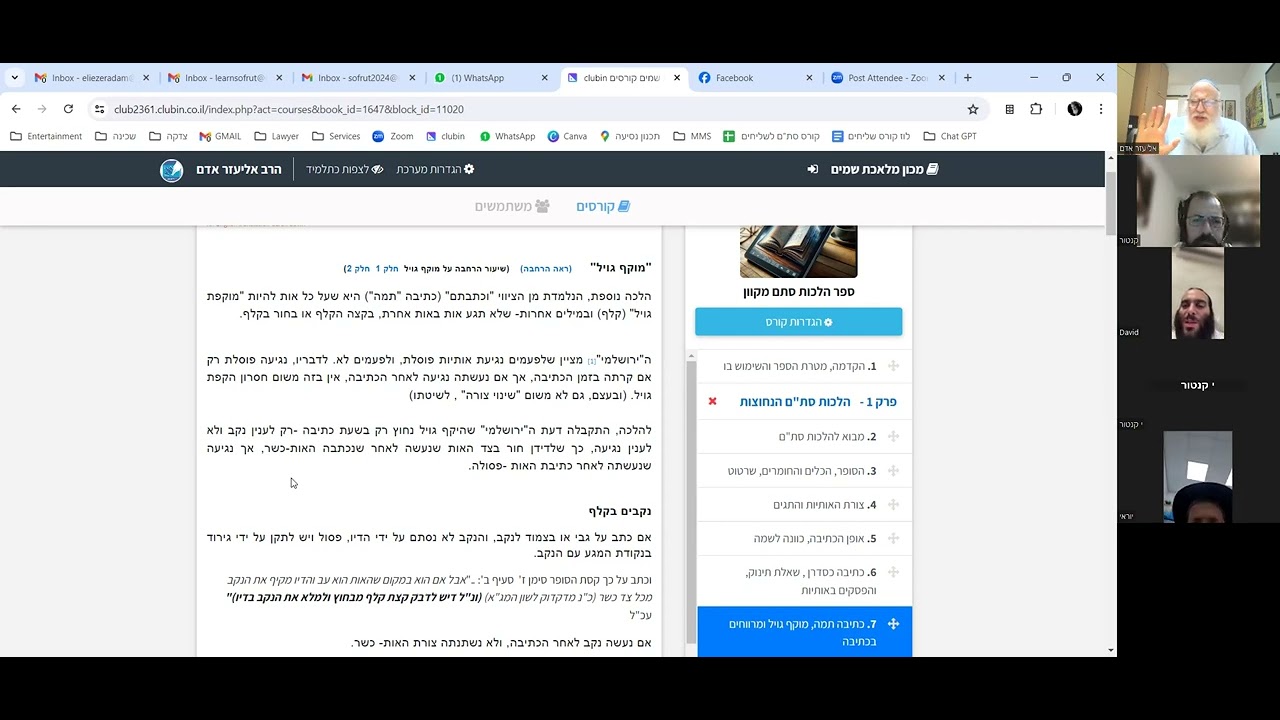Grab the move handle beside chapter 1
Screen dimensions: 1280x720
coord(893,366)
